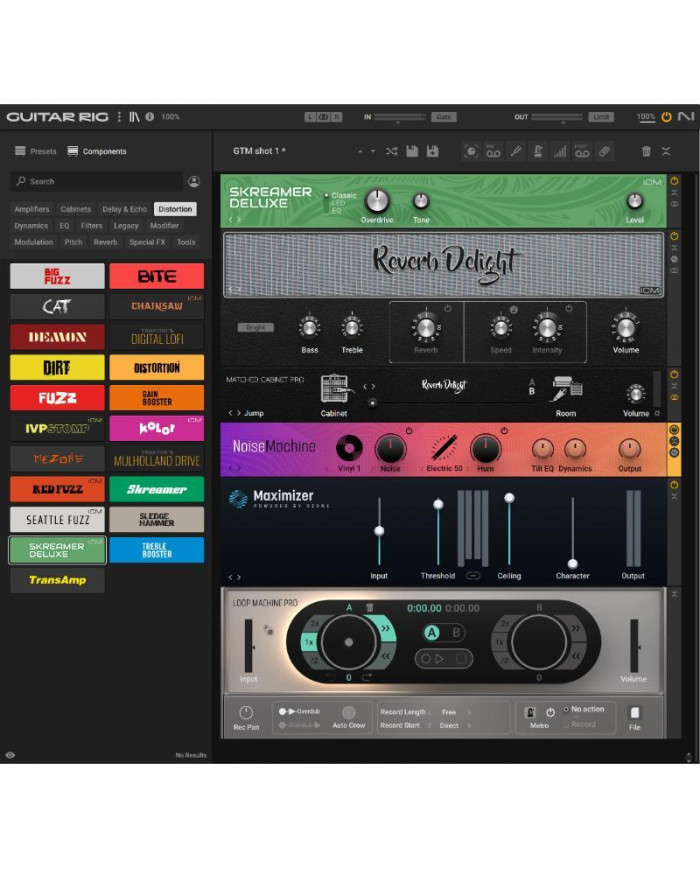Click next arrow for Record Start

pos(469,725)
